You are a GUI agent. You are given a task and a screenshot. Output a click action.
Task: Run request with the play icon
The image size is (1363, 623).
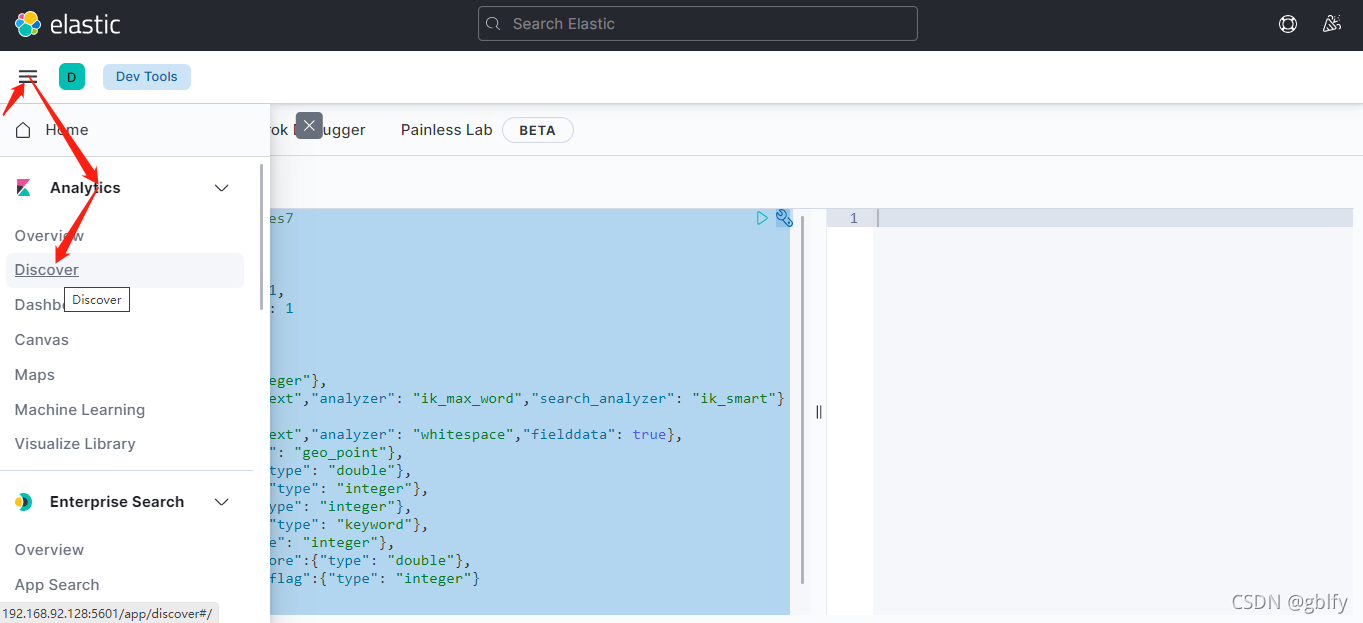pyautogui.click(x=762, y=218)
